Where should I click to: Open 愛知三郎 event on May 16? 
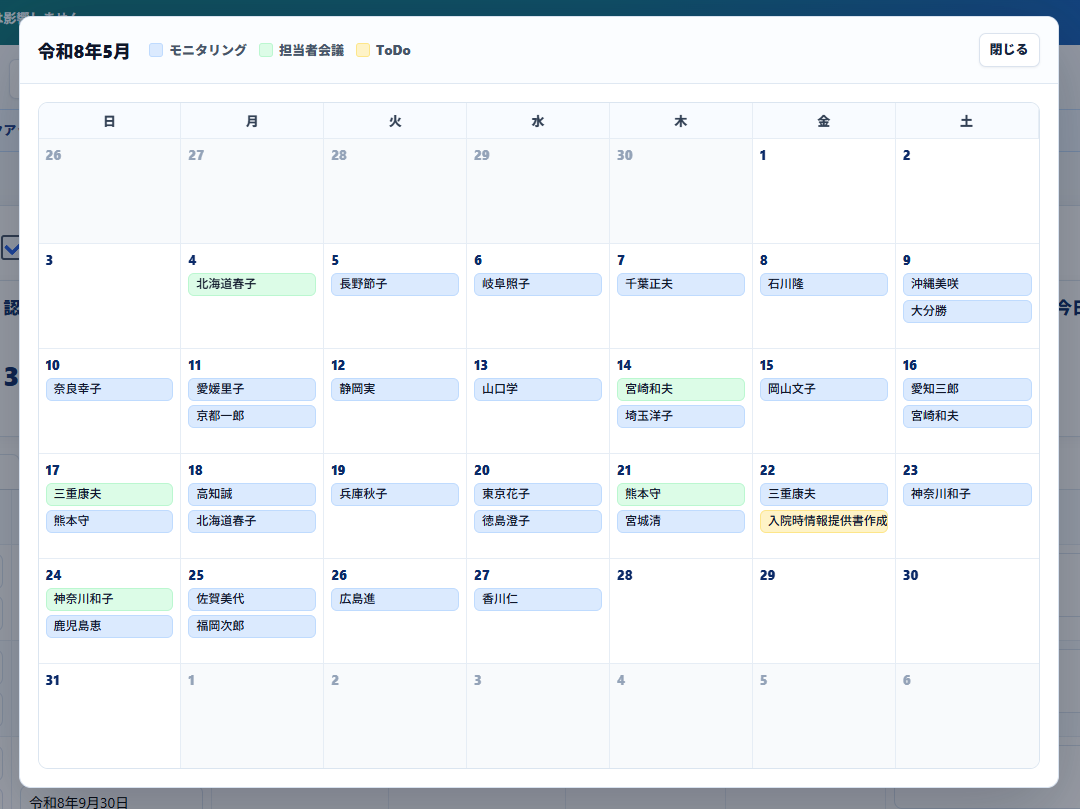967,389
